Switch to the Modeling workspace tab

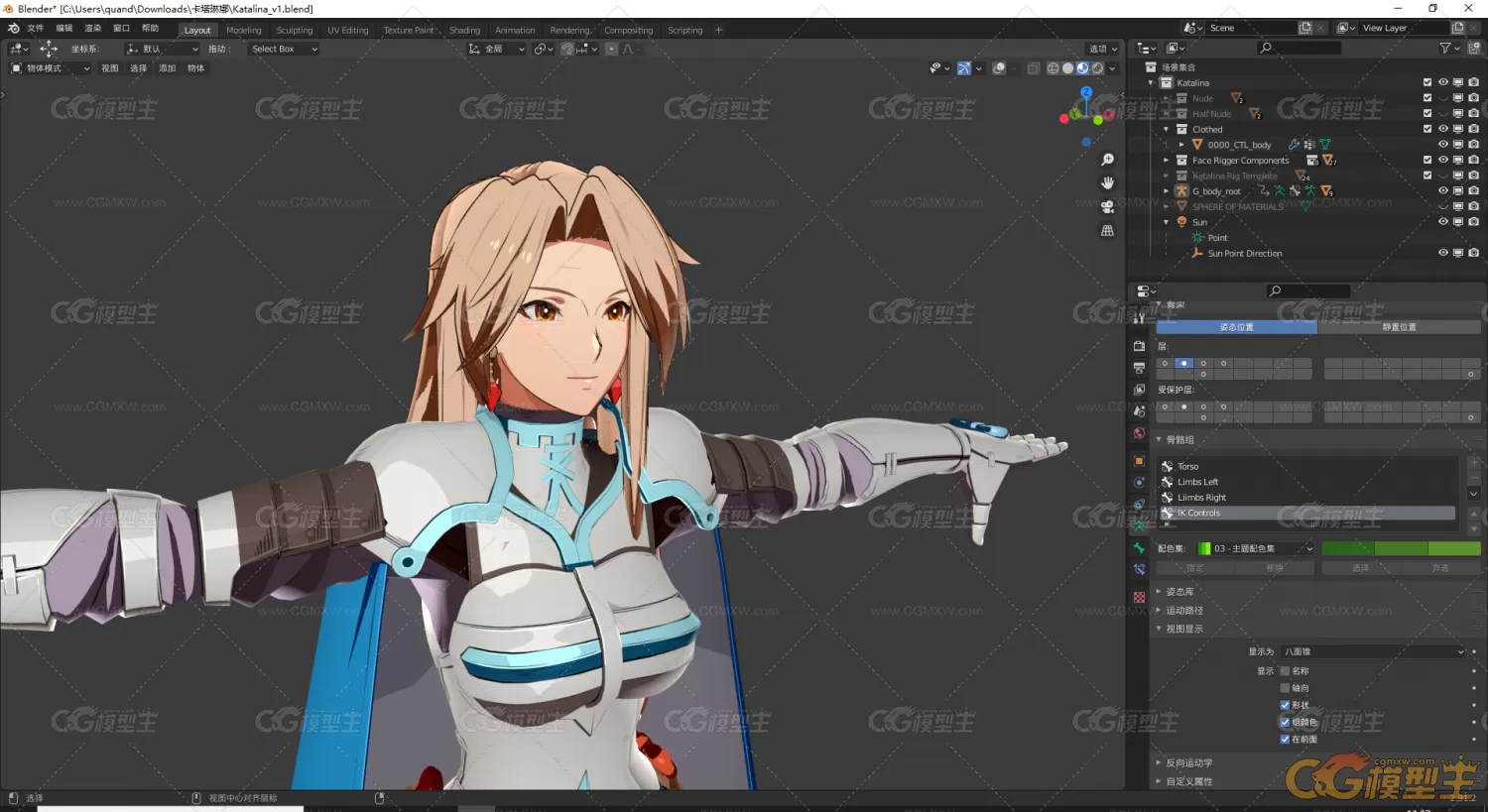pyautogui.click(x=244, y=30)
